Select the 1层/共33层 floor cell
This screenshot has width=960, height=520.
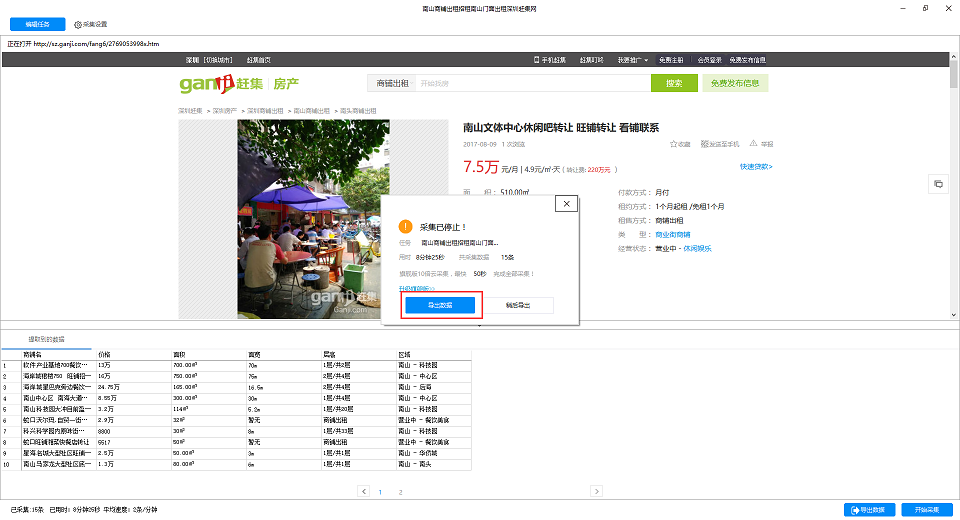click(358, 431)
